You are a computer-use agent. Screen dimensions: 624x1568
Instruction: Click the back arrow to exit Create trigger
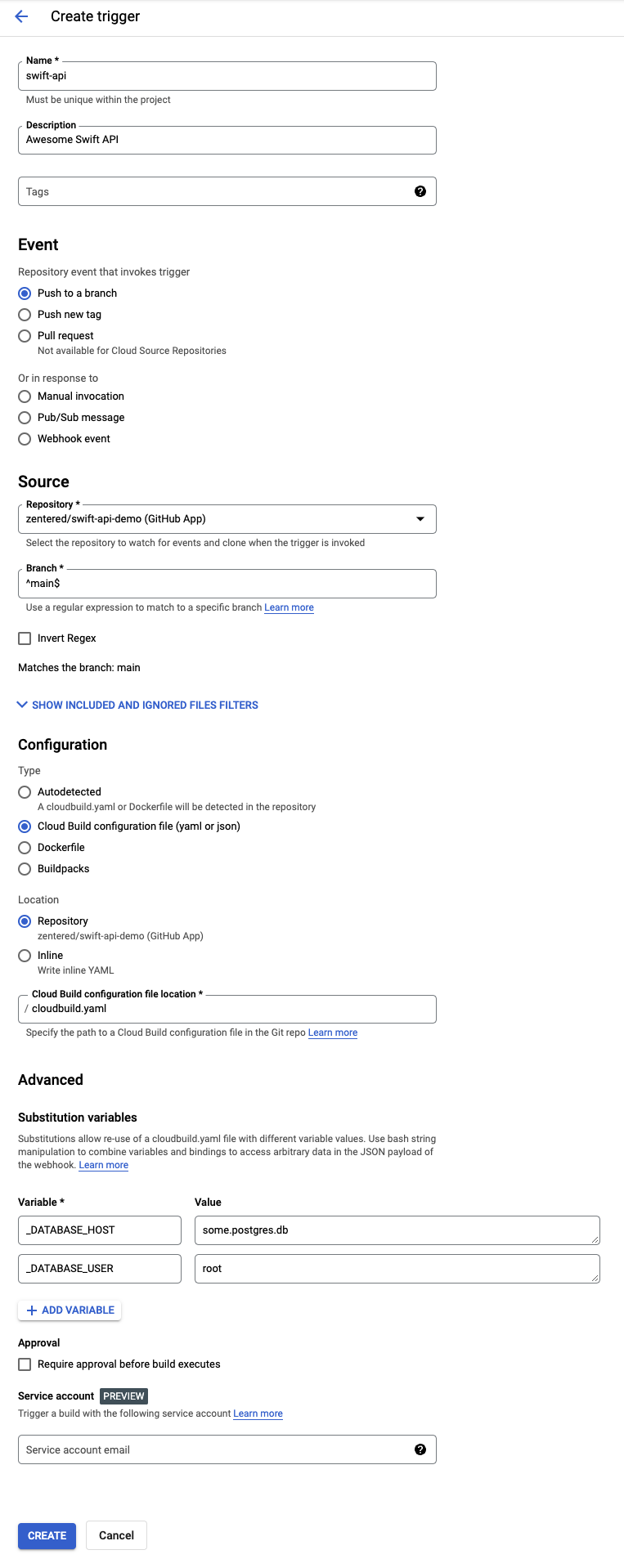(21, 16)
